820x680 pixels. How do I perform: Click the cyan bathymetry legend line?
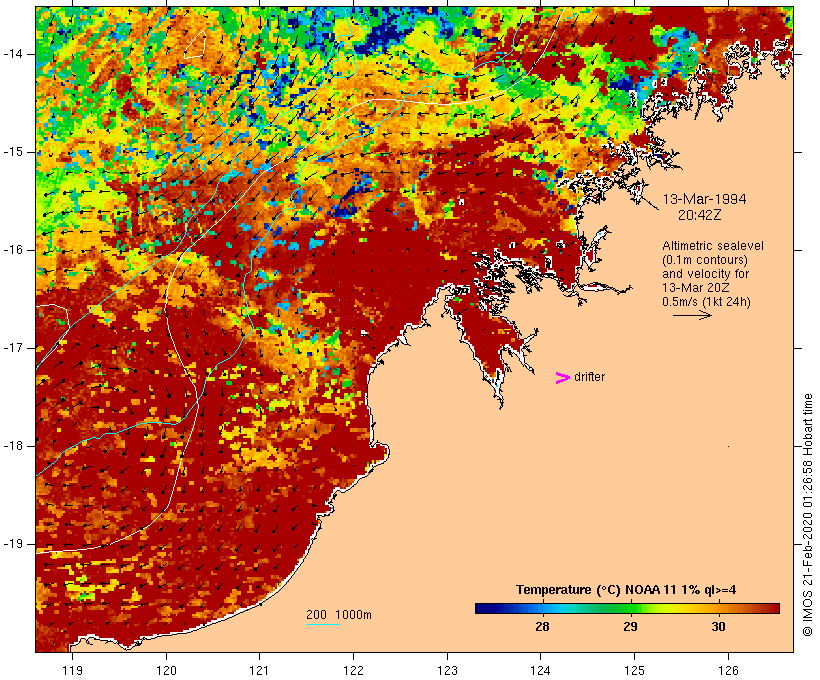coord(323,624)
